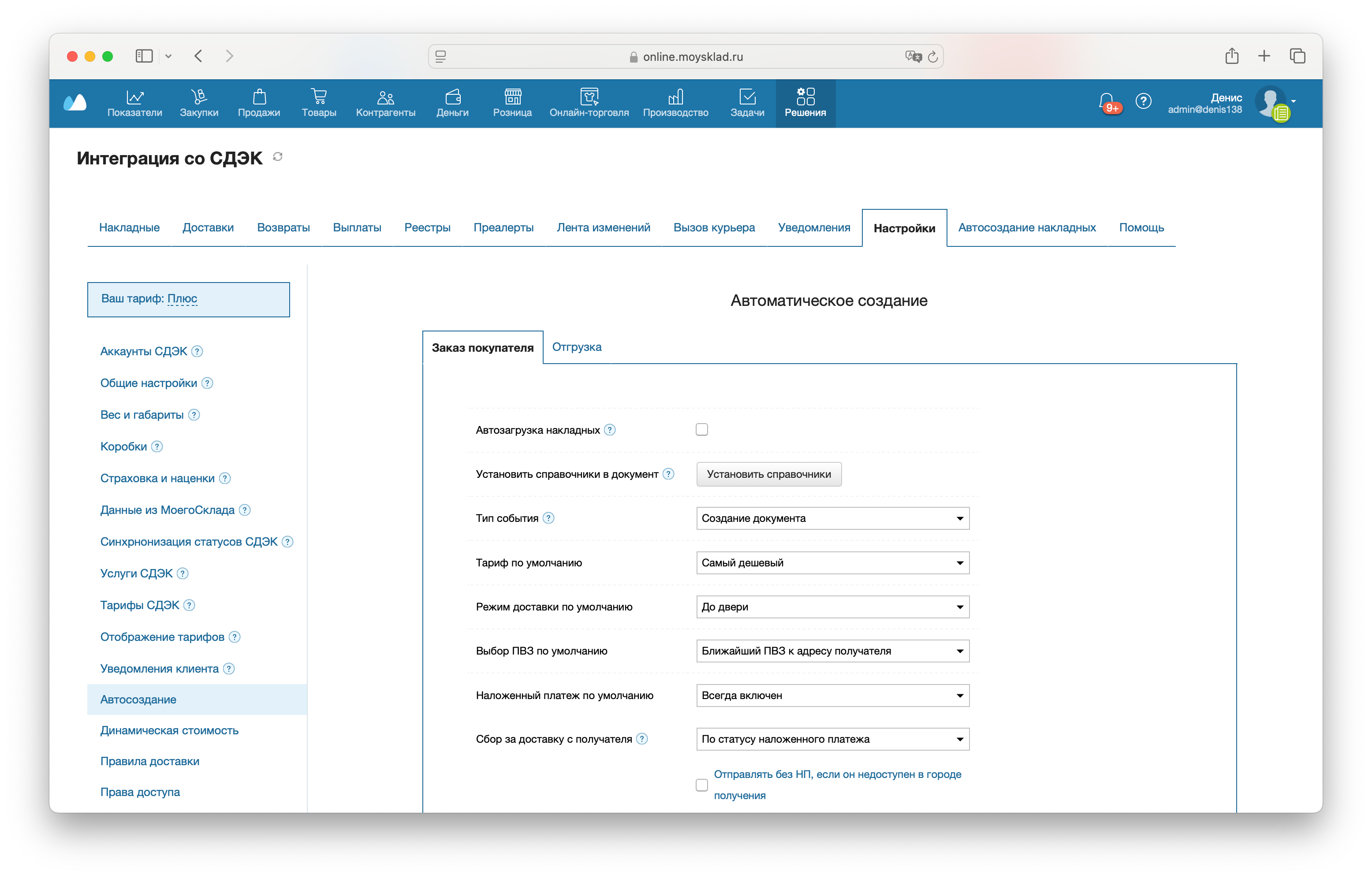Switch to the Отгрузка tab
Viewport: 1372px width, 878px height.
(x=577, y=346)
